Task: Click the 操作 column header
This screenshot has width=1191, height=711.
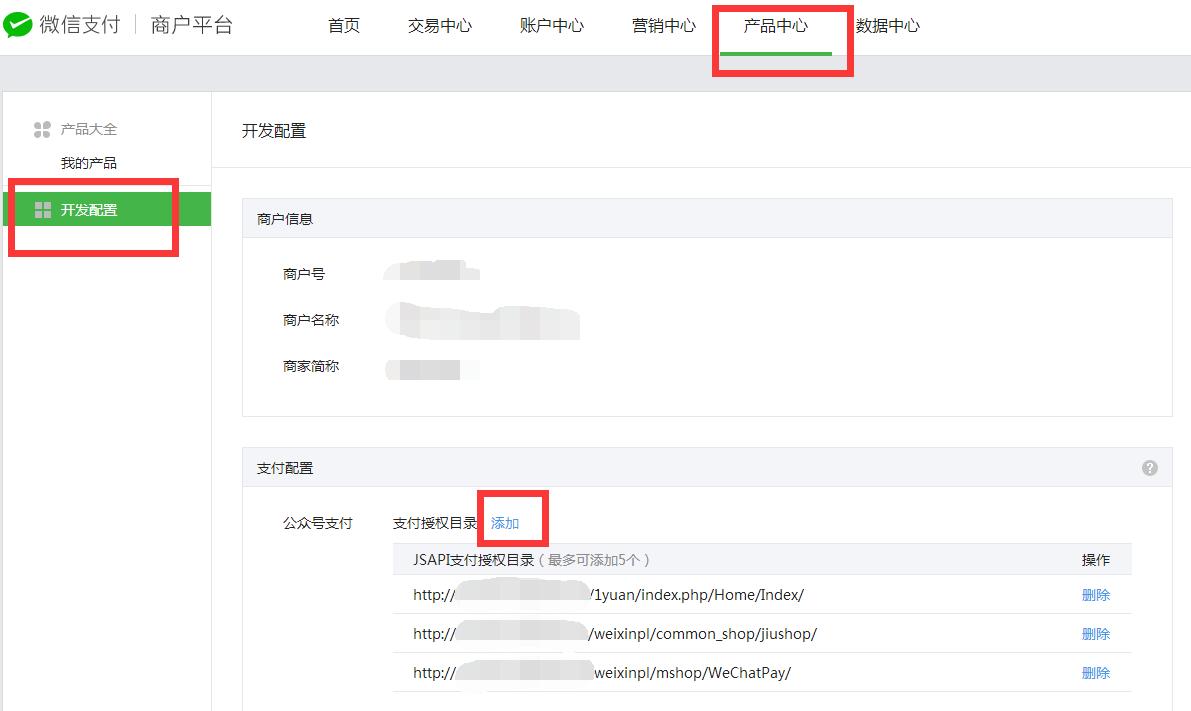Action: tap(1095, 560)
